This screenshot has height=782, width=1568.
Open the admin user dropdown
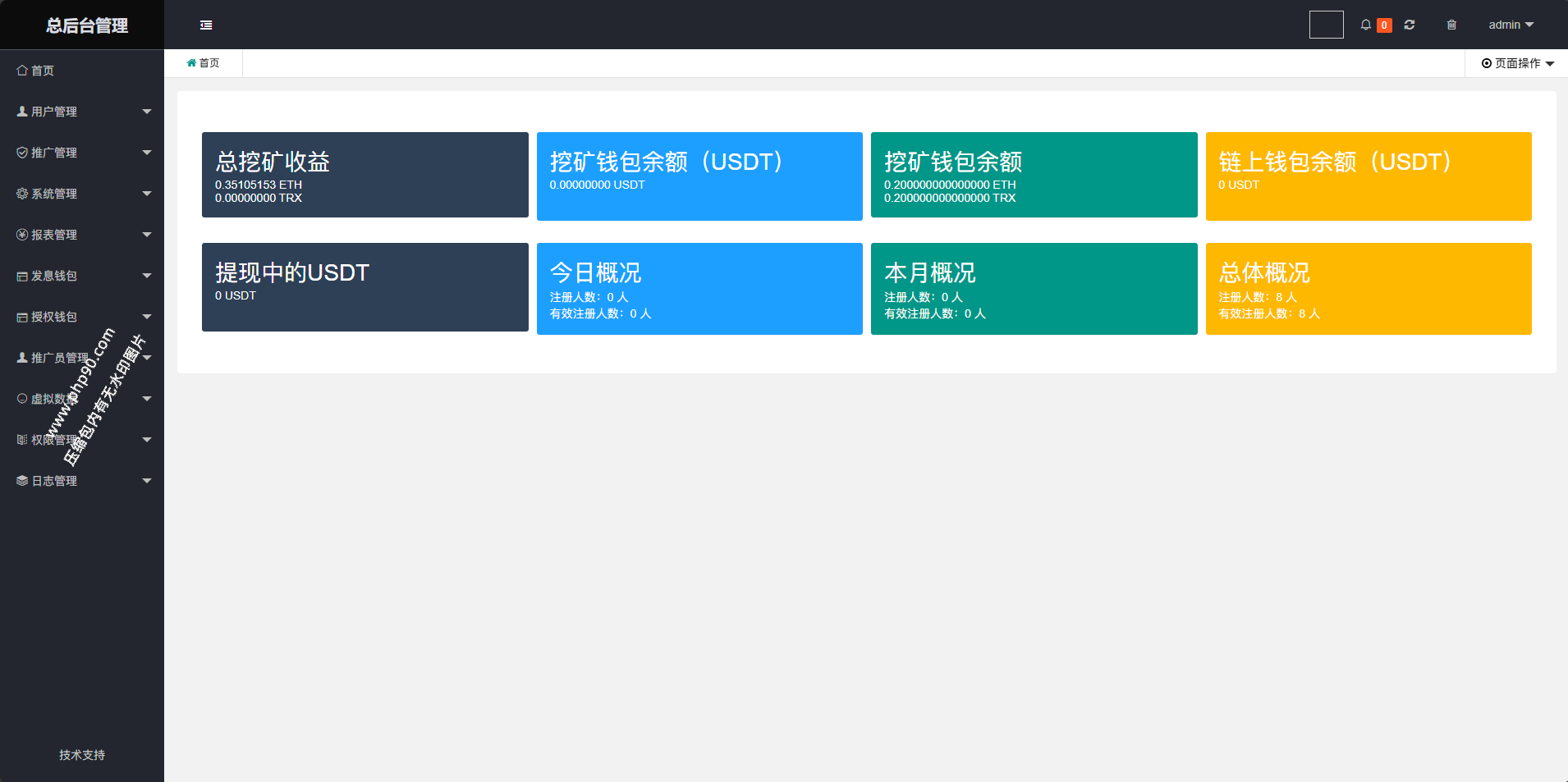(1511, 25)
